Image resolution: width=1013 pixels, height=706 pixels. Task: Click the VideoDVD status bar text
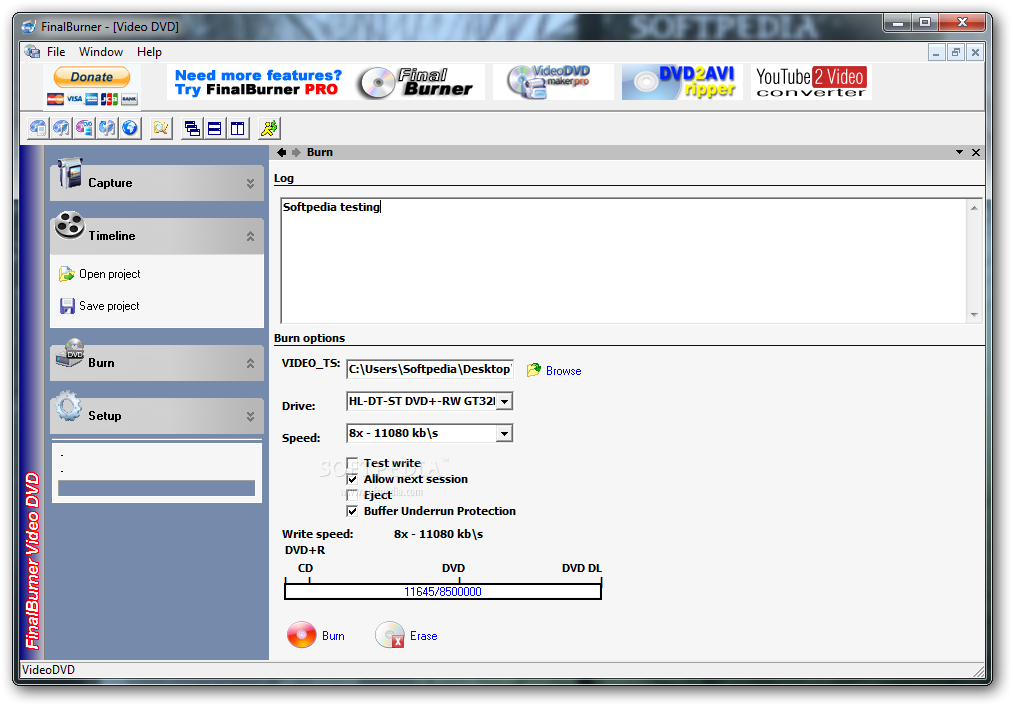click(x=48, y=670)
